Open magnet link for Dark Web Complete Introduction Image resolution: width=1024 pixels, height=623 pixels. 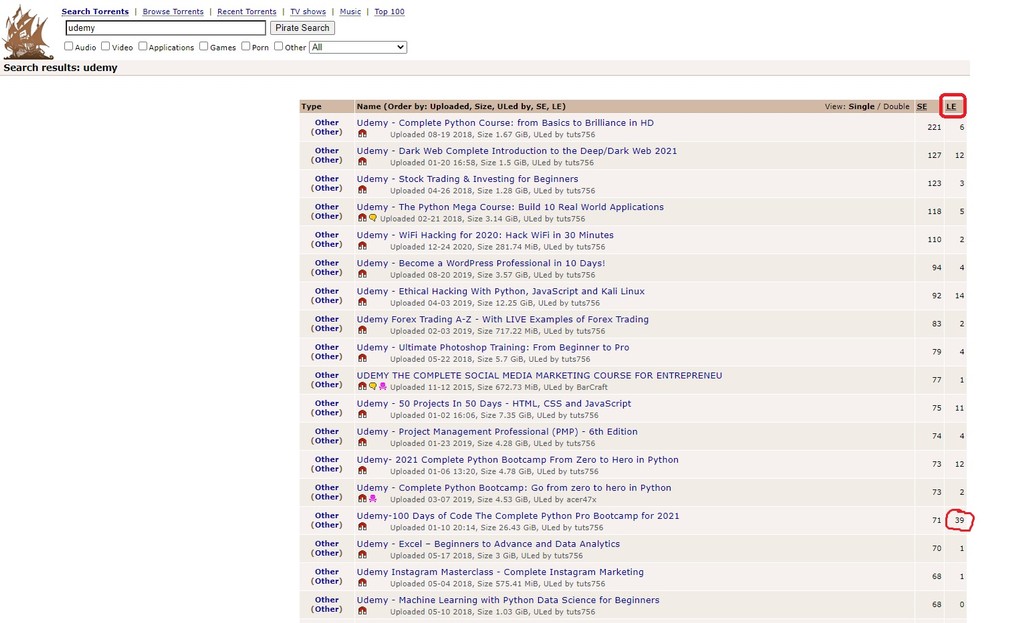coord(362,162)
